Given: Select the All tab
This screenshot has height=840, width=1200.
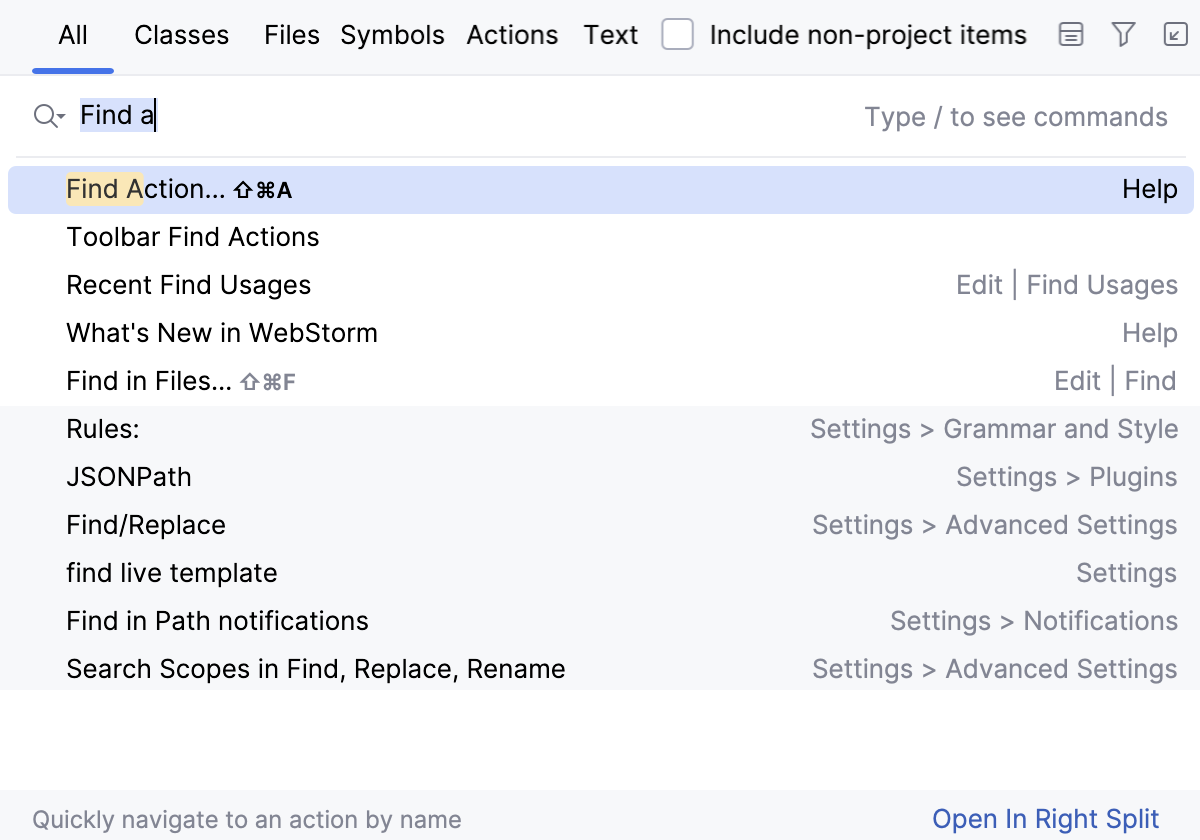Looking at the screenshot, I should tap(73, 36).
